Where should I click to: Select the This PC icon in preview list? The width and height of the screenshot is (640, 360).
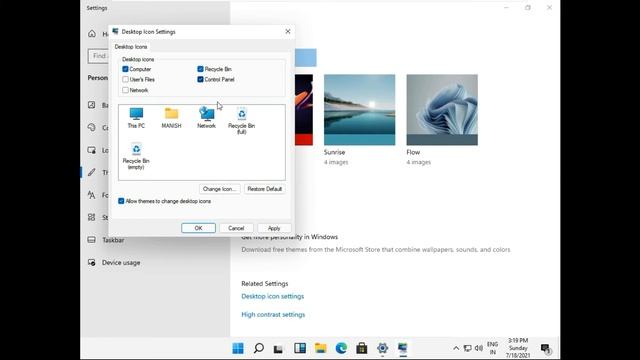(x=136, y=118)
